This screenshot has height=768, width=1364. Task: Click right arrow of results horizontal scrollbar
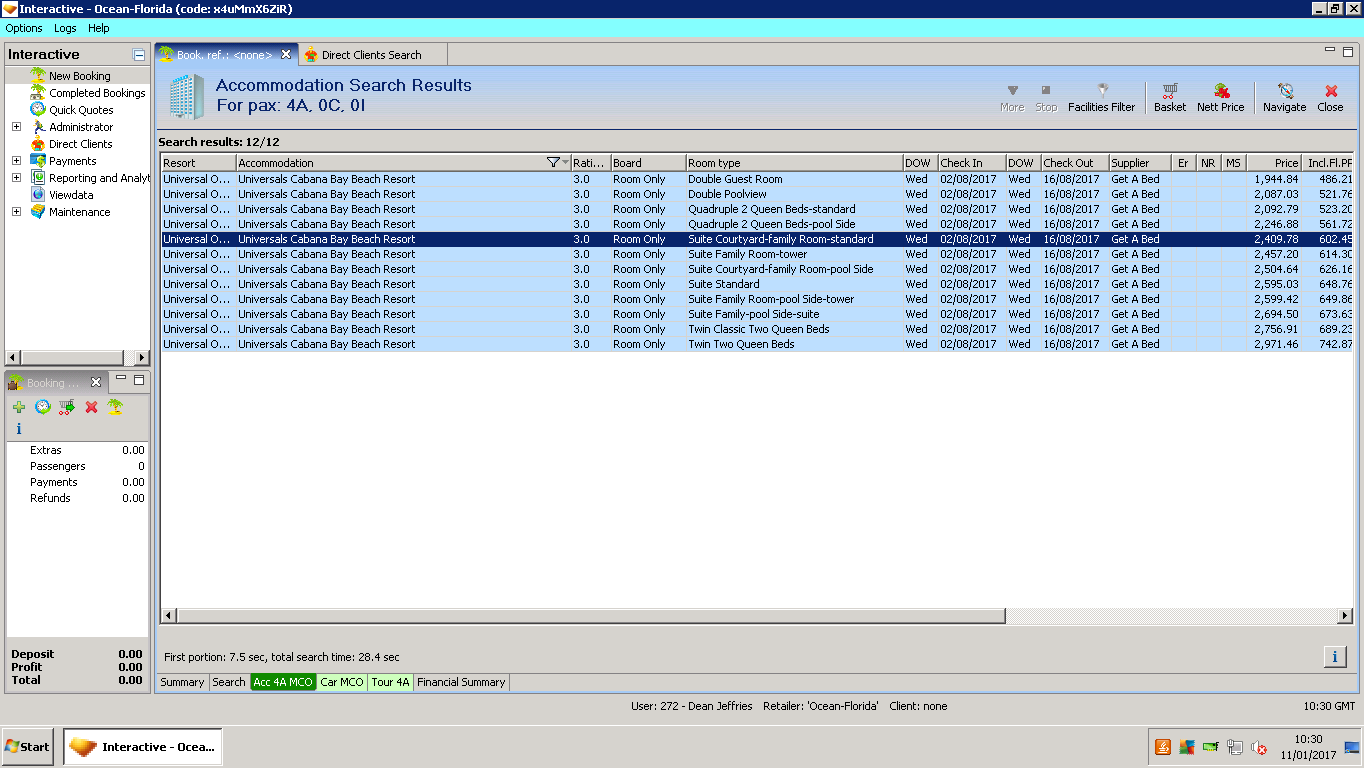(1345, 616)
